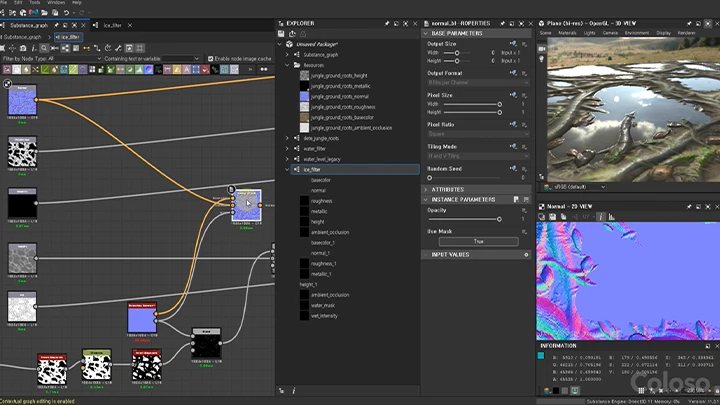720x405 pixels.
Task: Toggle the grid button in graph toolbar
Action: (140, 48)
